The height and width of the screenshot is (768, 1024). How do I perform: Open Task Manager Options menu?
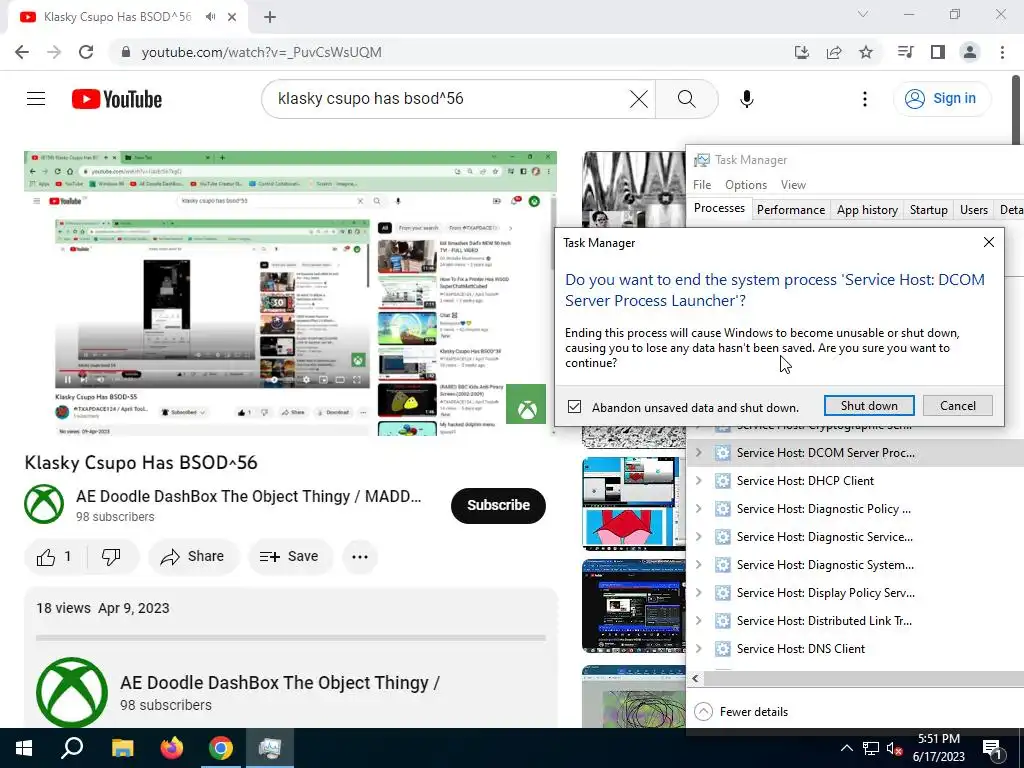[746, 185]
